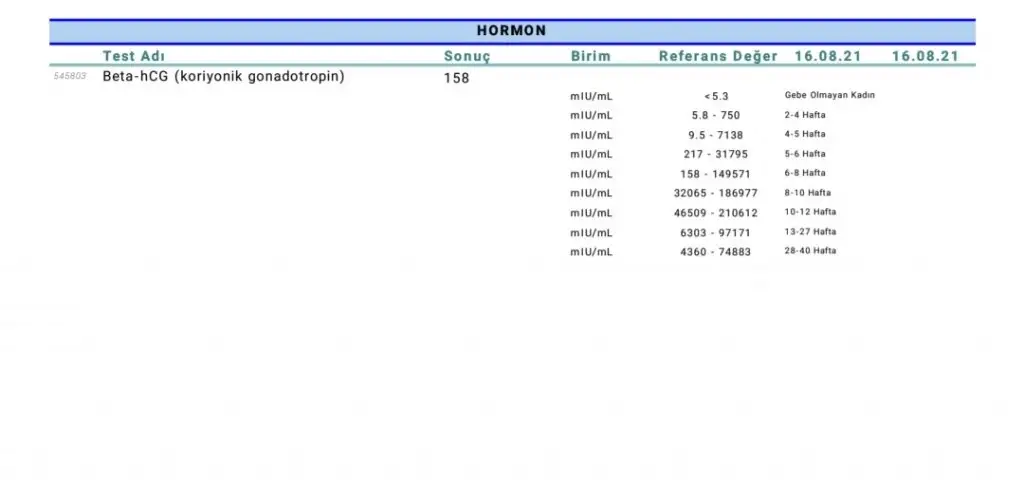Select the Referans Değer column header
Screen dimensions: 1024x502
(x=717, y=56)
